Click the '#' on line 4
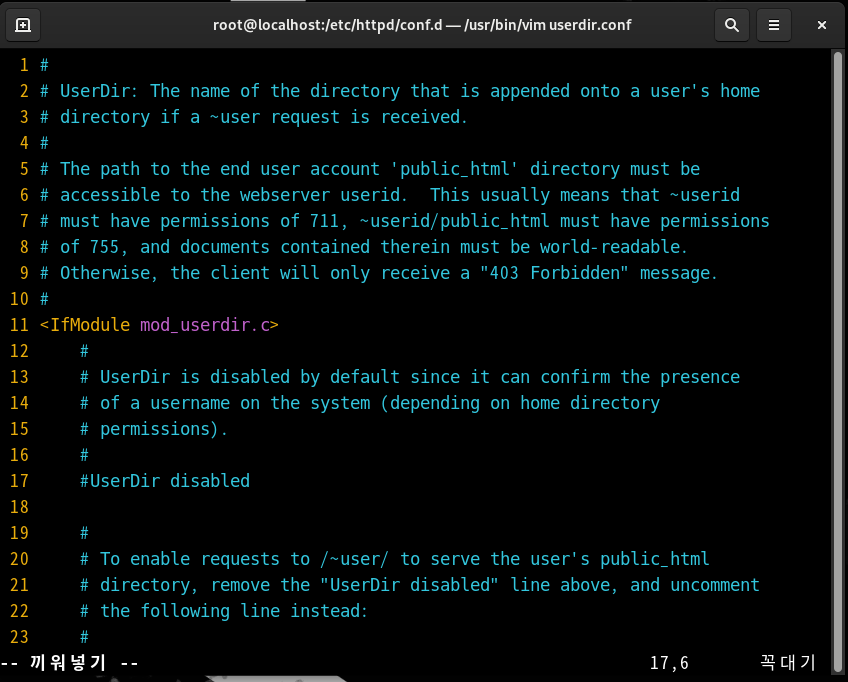The image size is (848, 682). coord(44,143)
